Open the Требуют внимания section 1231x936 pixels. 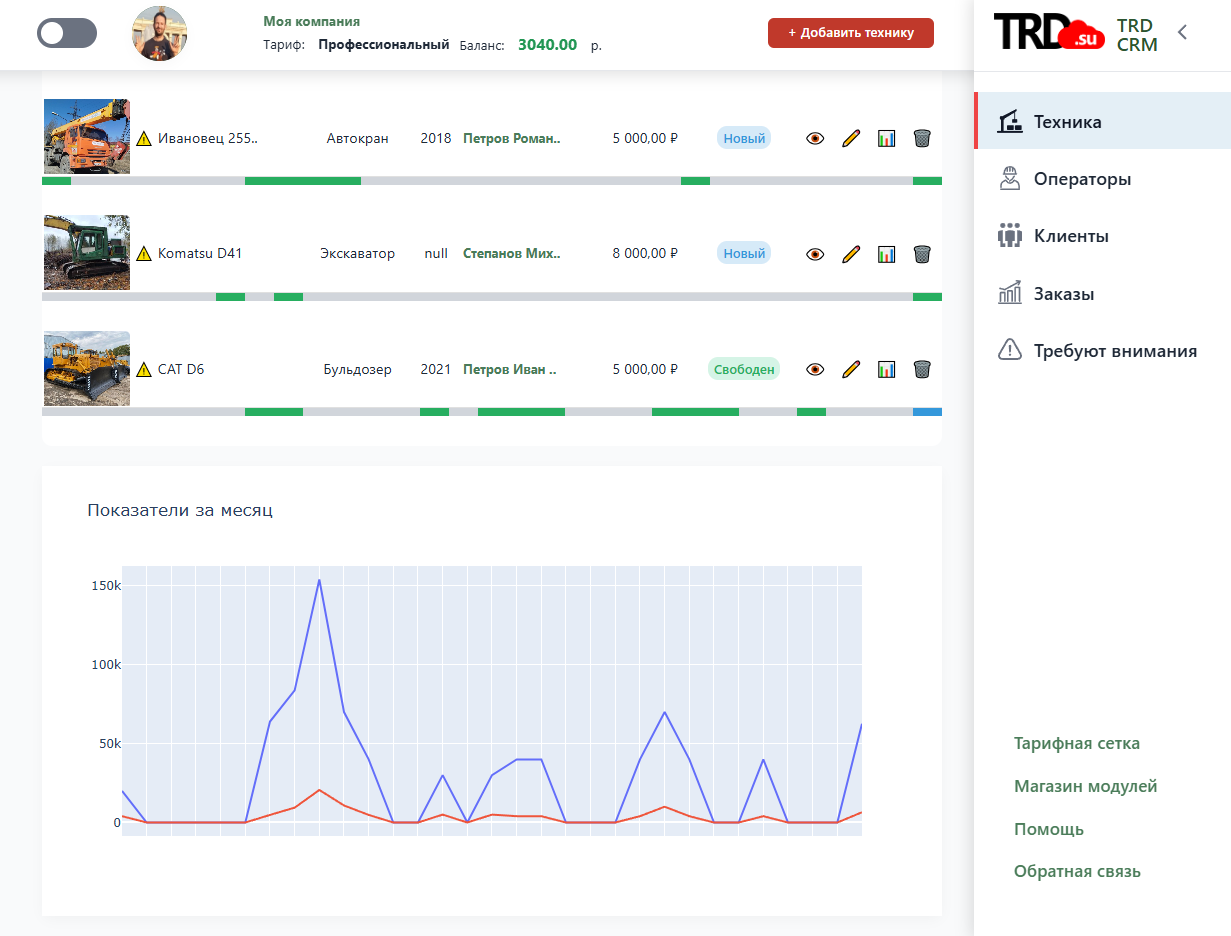1103,351
